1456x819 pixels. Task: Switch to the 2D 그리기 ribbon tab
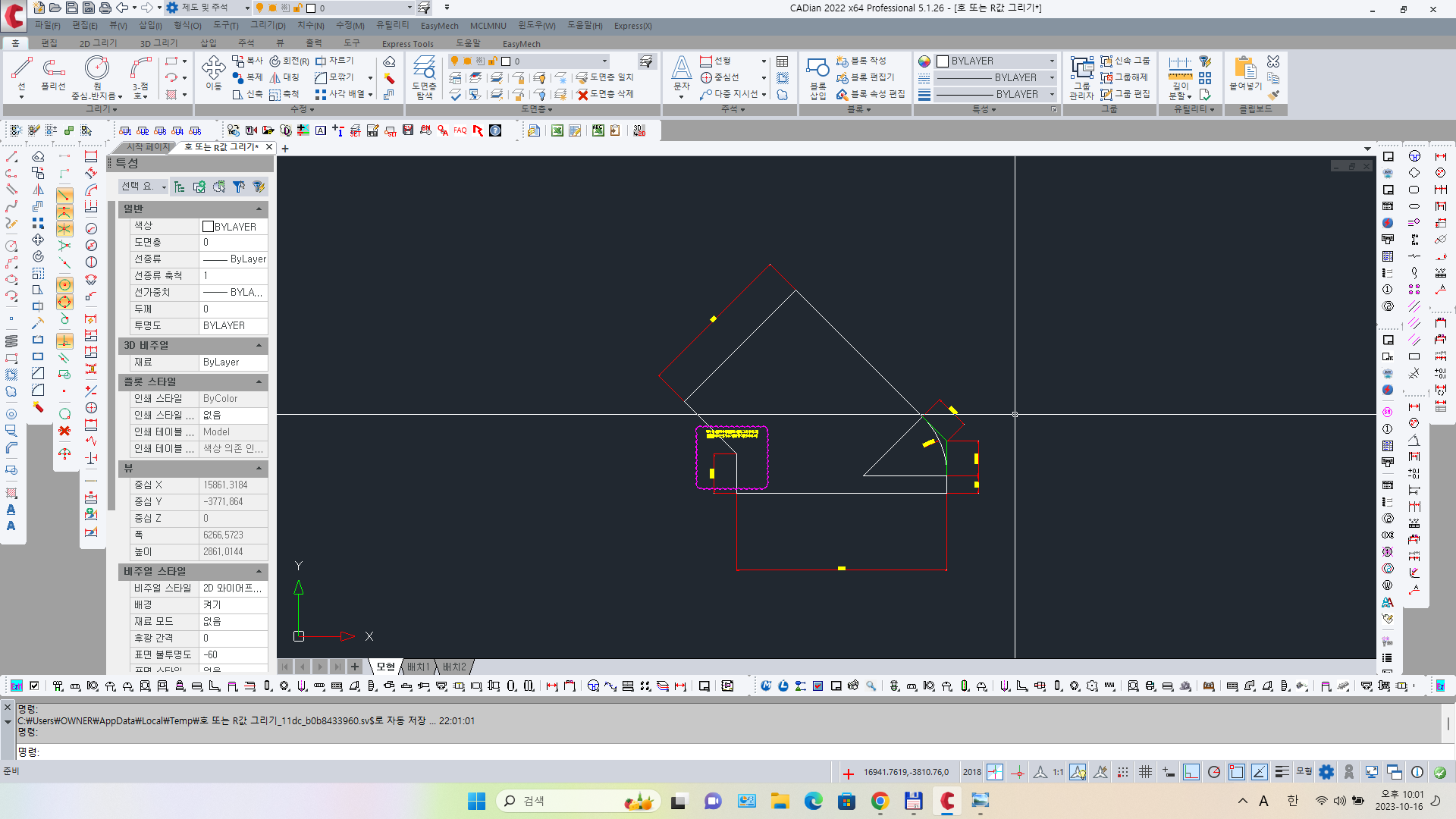pyautogui.click(x=99, y=43)
